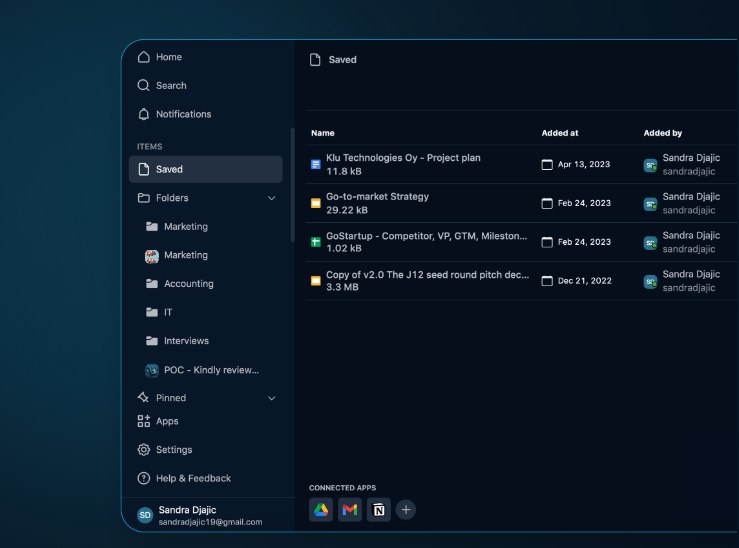Click the Google Drive connected app icon
Image resolution: width=739 pixels, height=548 pixels.
point(321,510)
